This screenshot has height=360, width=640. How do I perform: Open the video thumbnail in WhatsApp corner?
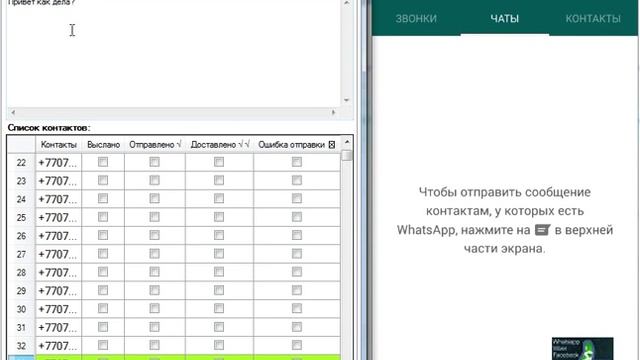[582, 348]
